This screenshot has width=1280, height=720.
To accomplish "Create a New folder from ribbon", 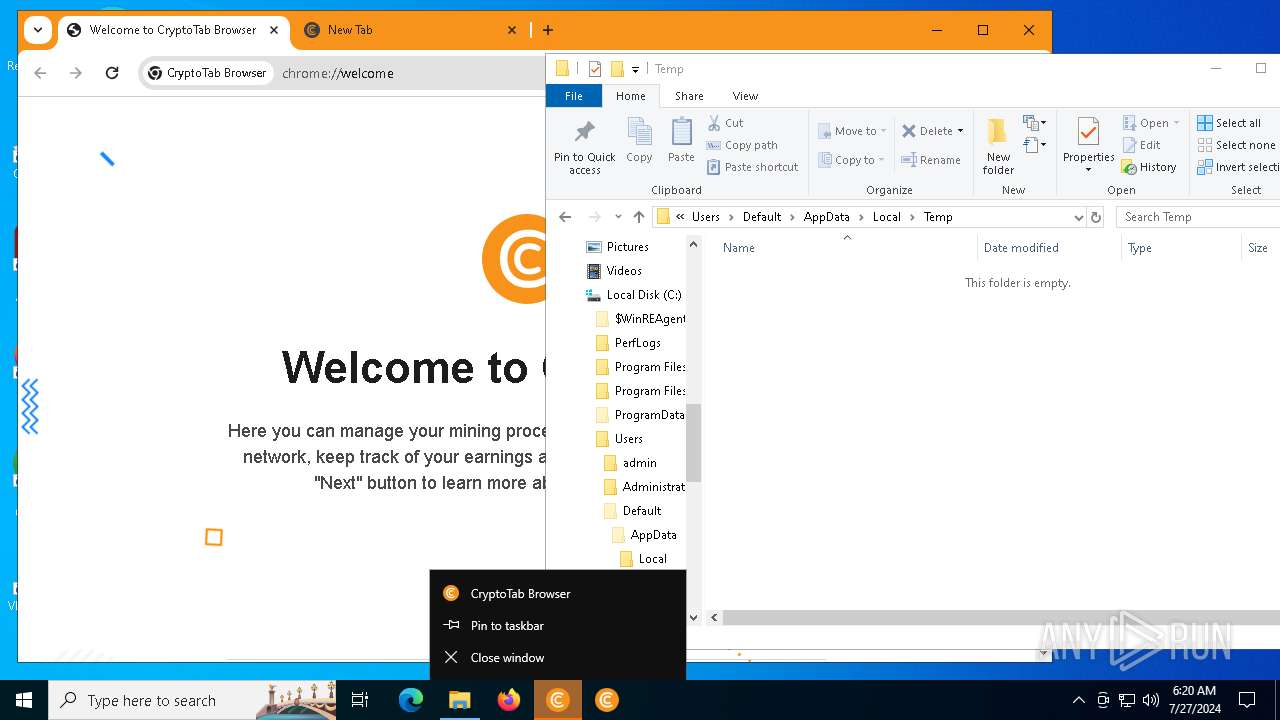I will tap(998, 146).
